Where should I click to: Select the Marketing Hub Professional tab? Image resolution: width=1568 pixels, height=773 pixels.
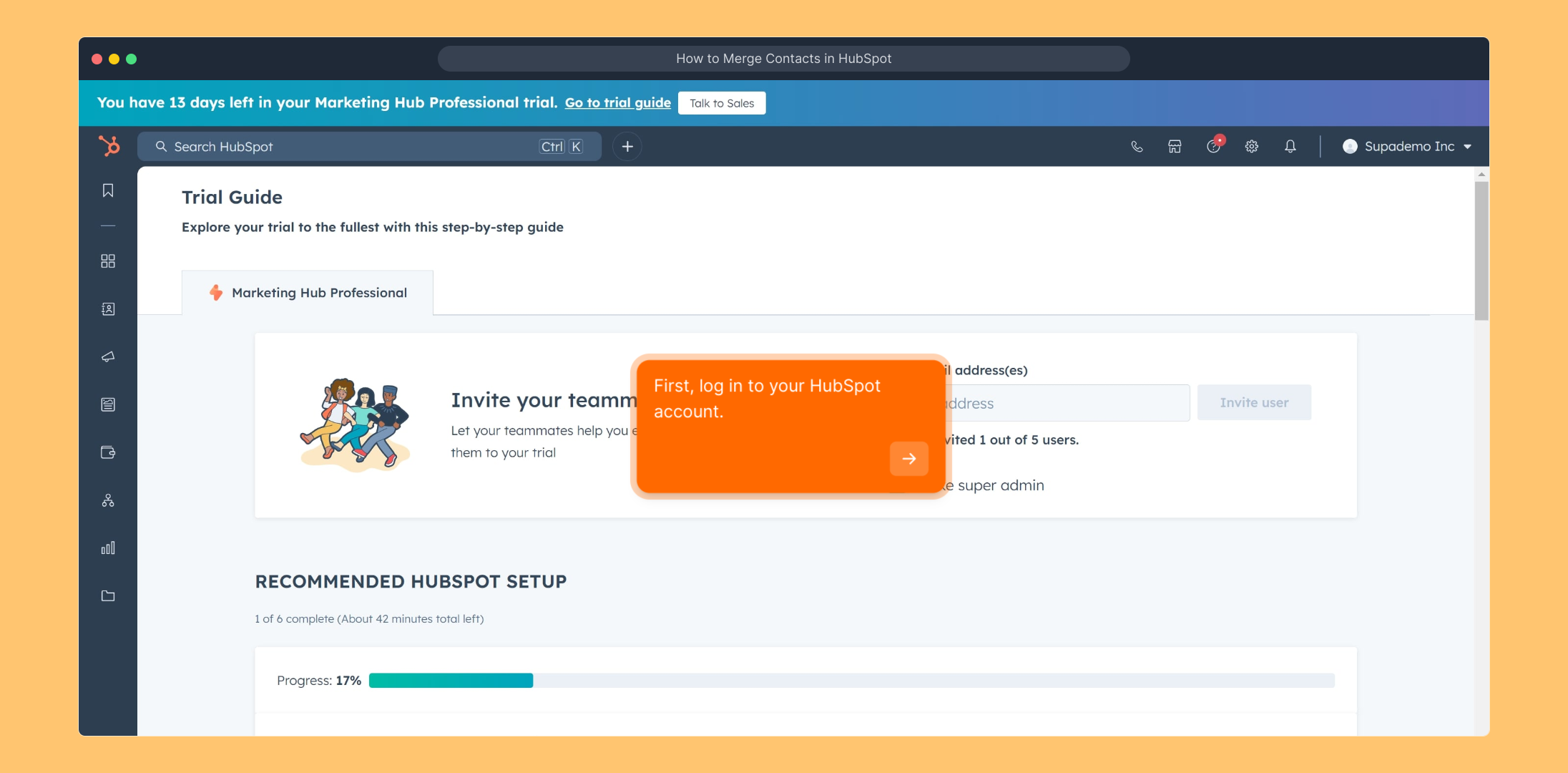click(308, 293)
